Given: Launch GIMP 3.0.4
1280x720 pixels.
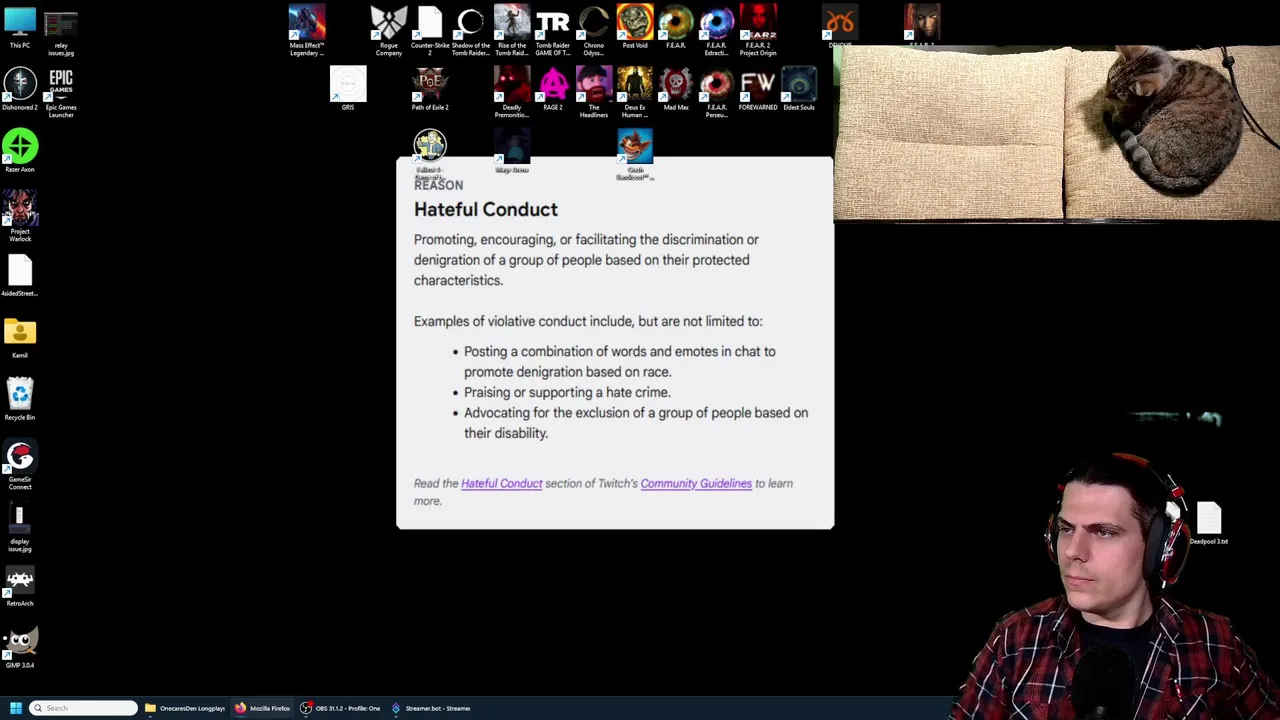Looking at the screenshot, I should (20, 648).
